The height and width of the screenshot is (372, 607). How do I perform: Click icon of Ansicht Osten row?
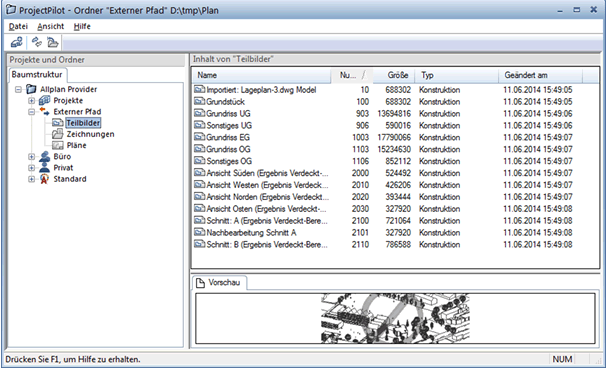(x=199, y=209)
